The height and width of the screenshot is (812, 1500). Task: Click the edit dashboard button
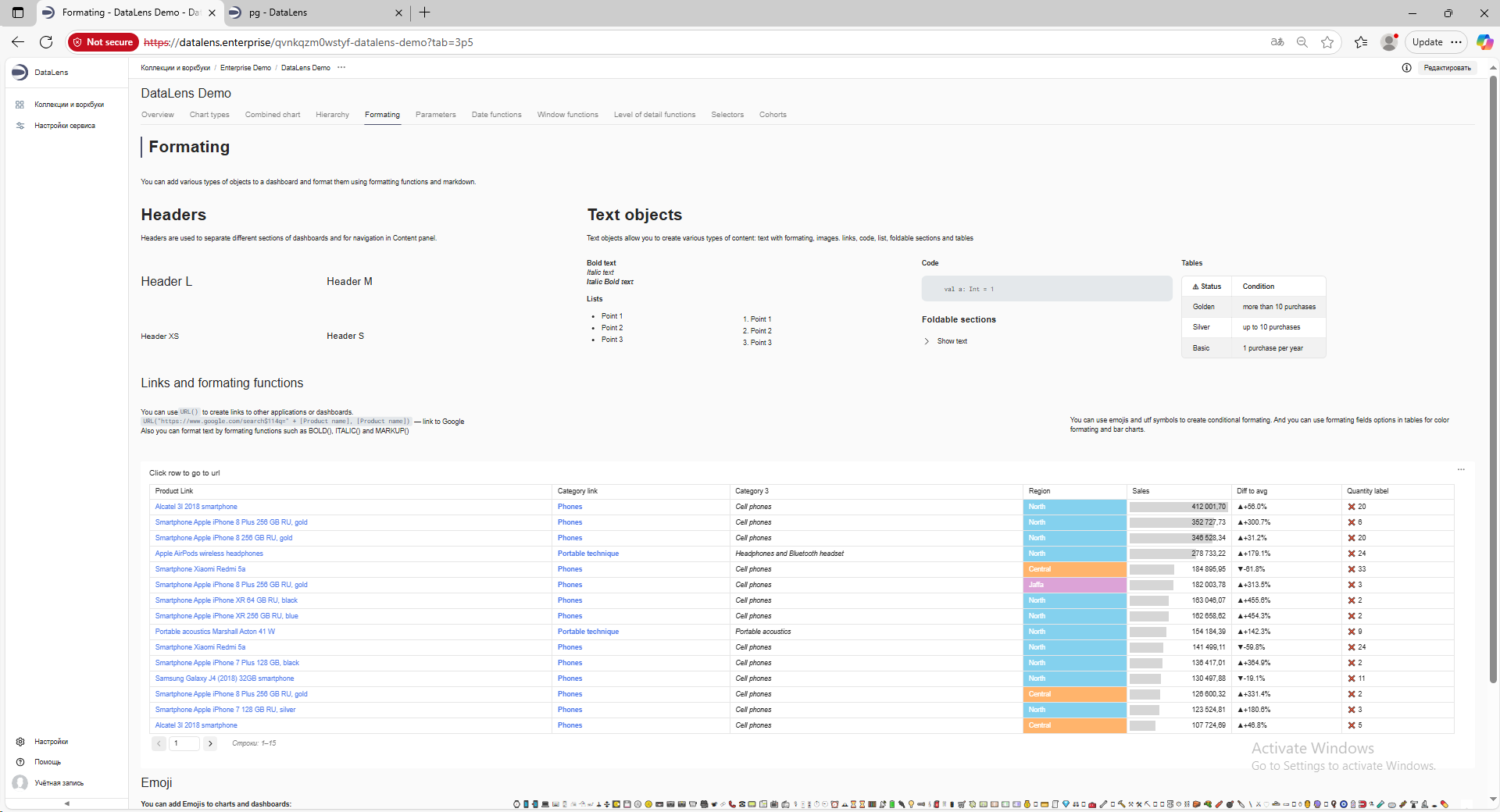click(1447, 68)
